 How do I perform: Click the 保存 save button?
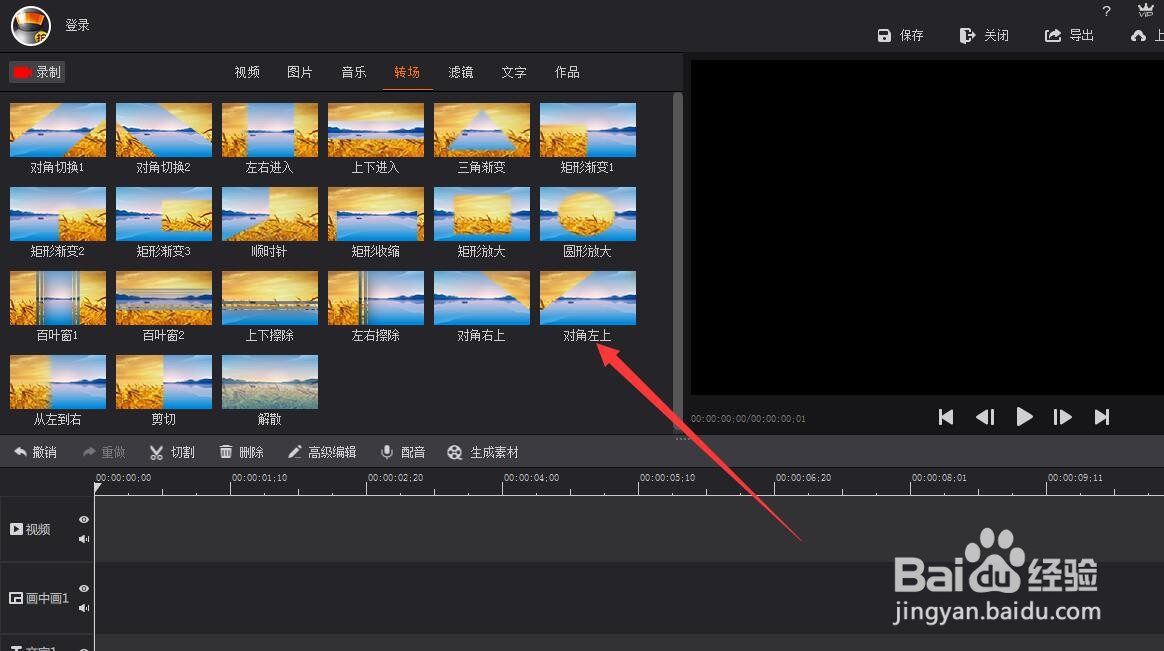click(x=900, y=35)
